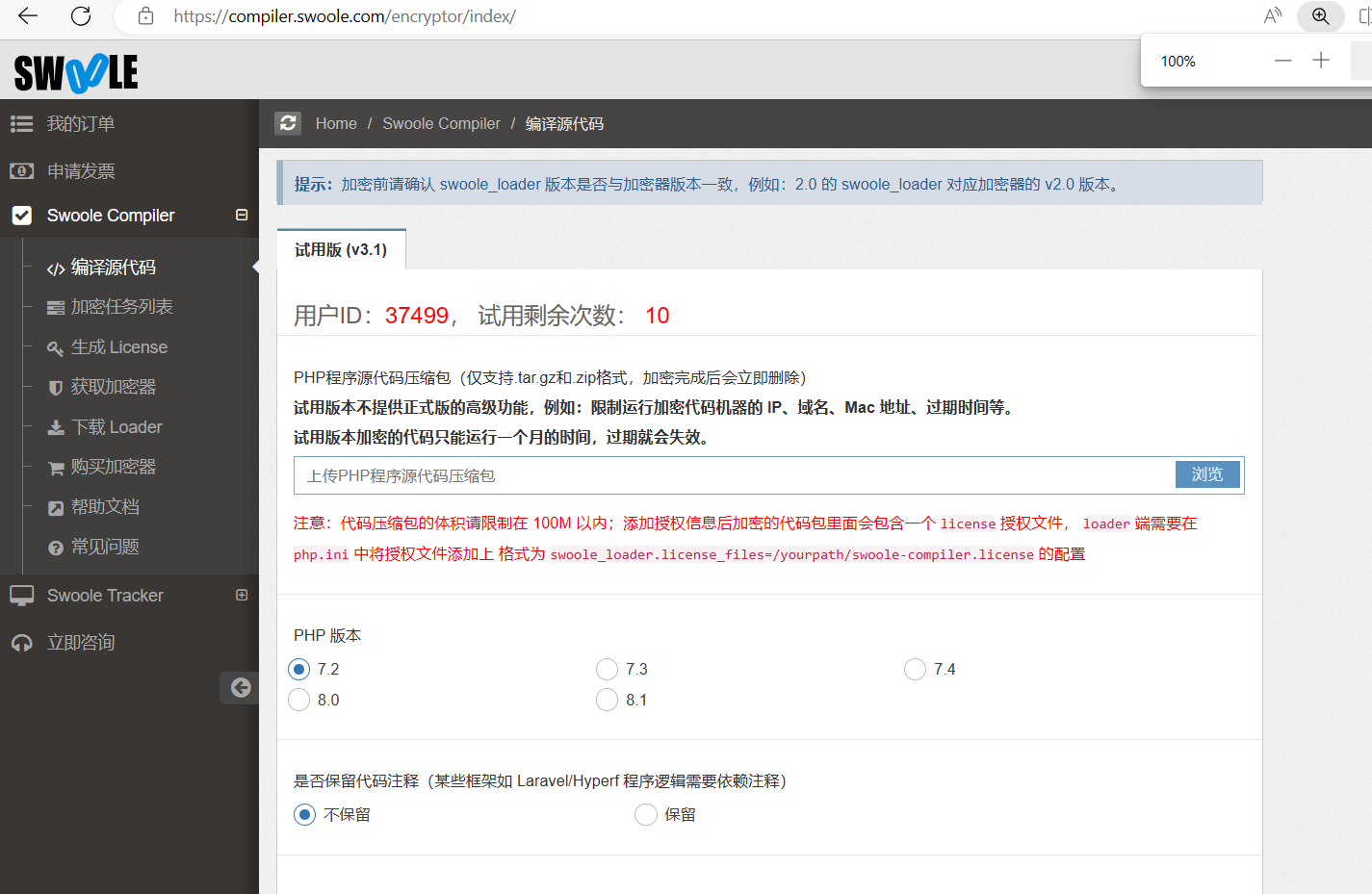Screen dimensions: 1372x894
Task: Click the Swoole logo
Action: point(76,73)
